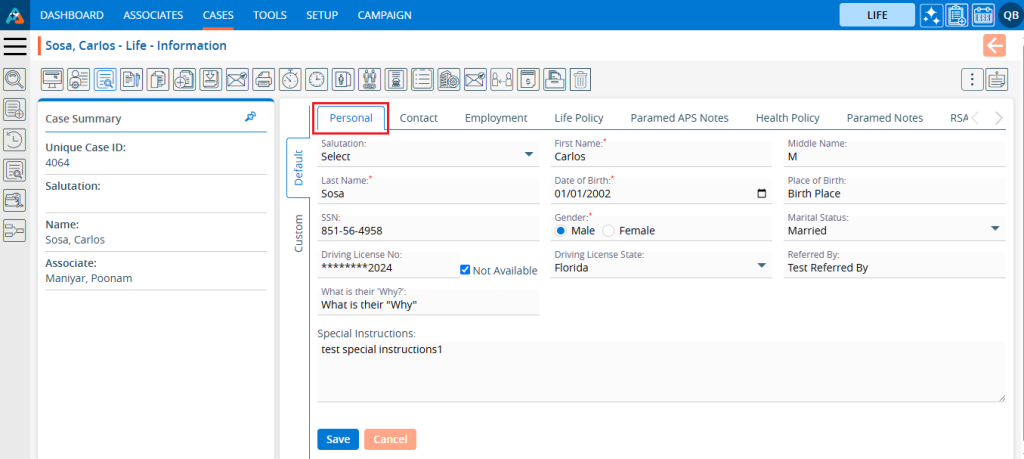Open the hamburger menu icon

click(x=15, y=46)
